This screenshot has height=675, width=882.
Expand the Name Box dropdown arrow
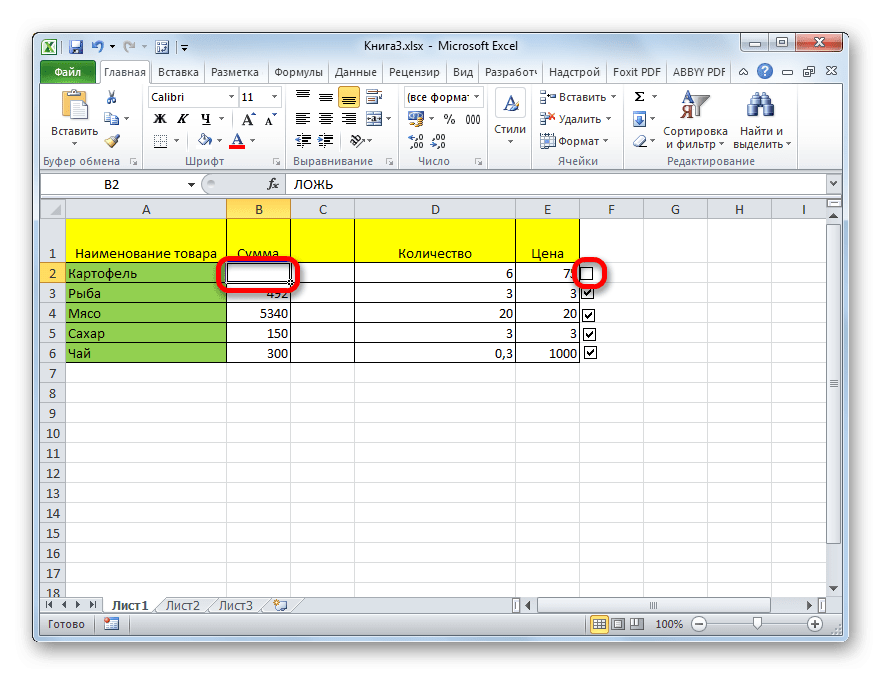(x=191, y=184)
